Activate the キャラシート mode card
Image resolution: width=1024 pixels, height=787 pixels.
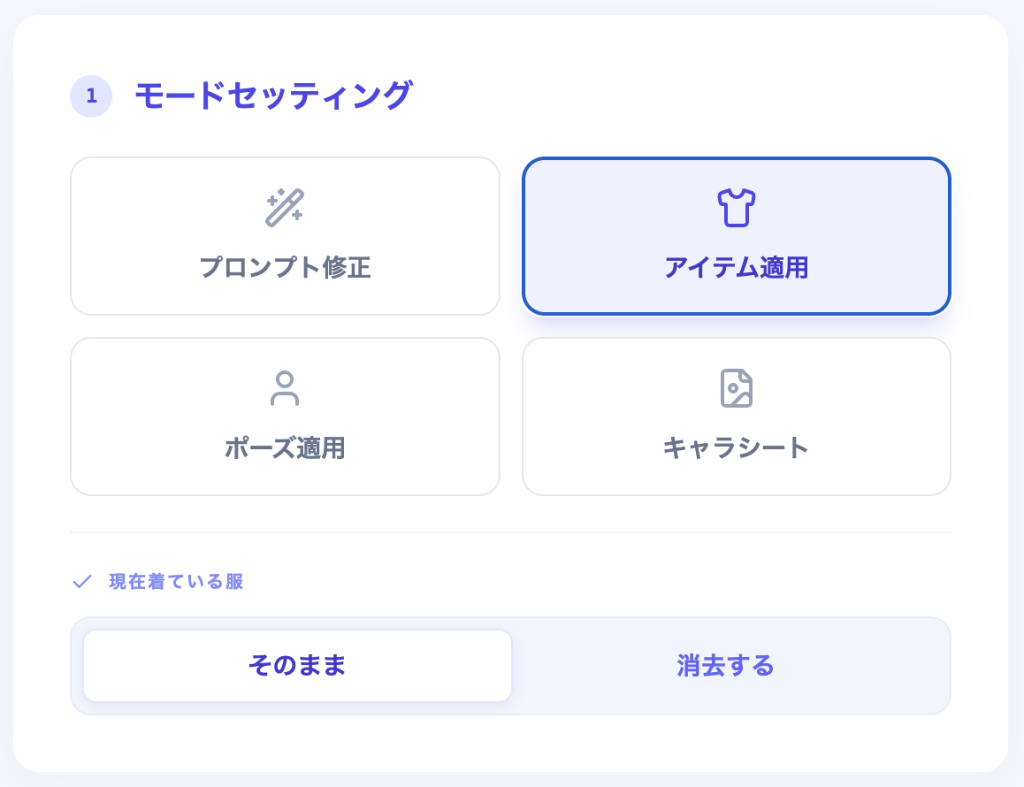(x=736, y=416)
